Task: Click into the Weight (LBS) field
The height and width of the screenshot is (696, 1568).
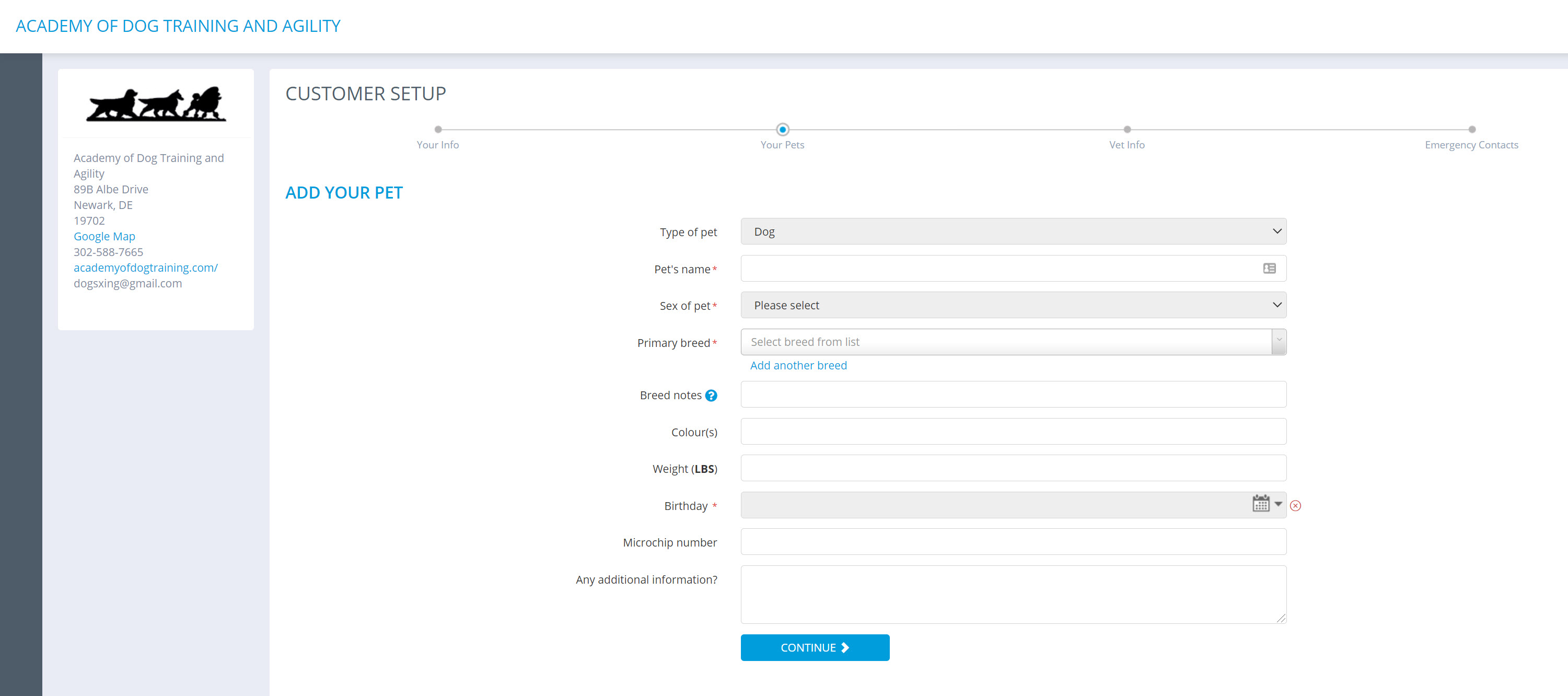Action: pos(1013,468)
